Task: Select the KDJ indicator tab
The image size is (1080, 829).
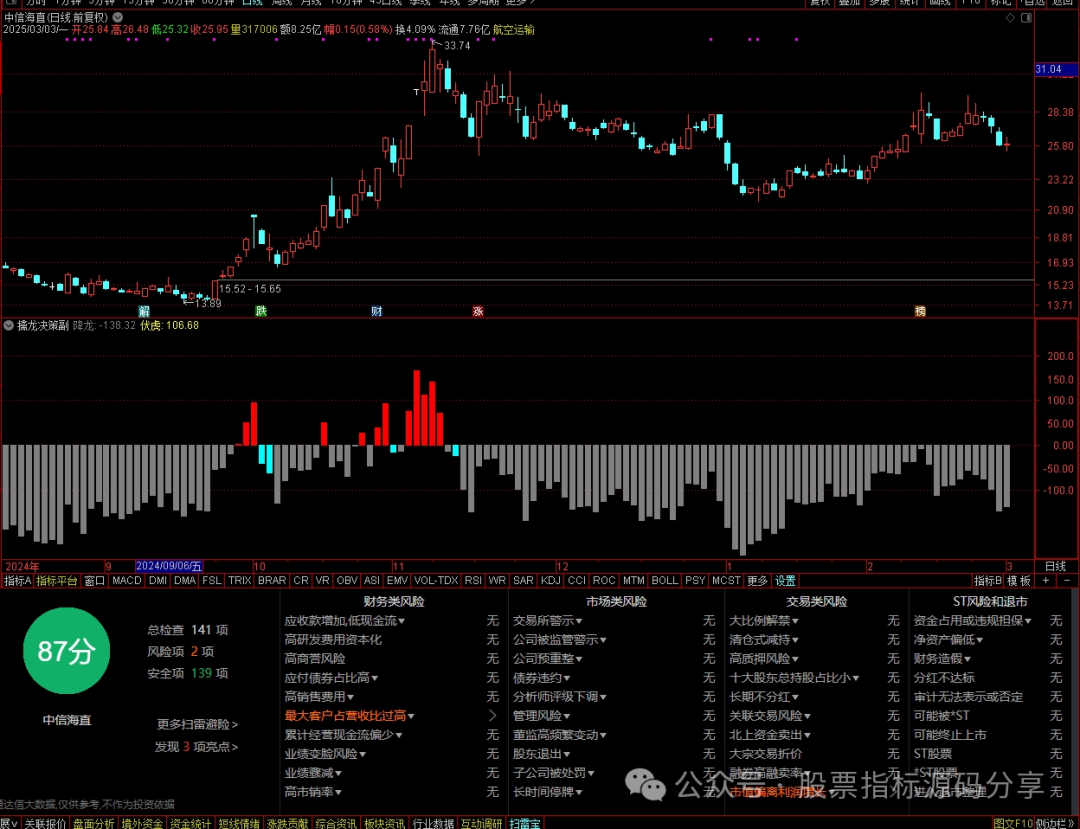Action: (550, 580)
